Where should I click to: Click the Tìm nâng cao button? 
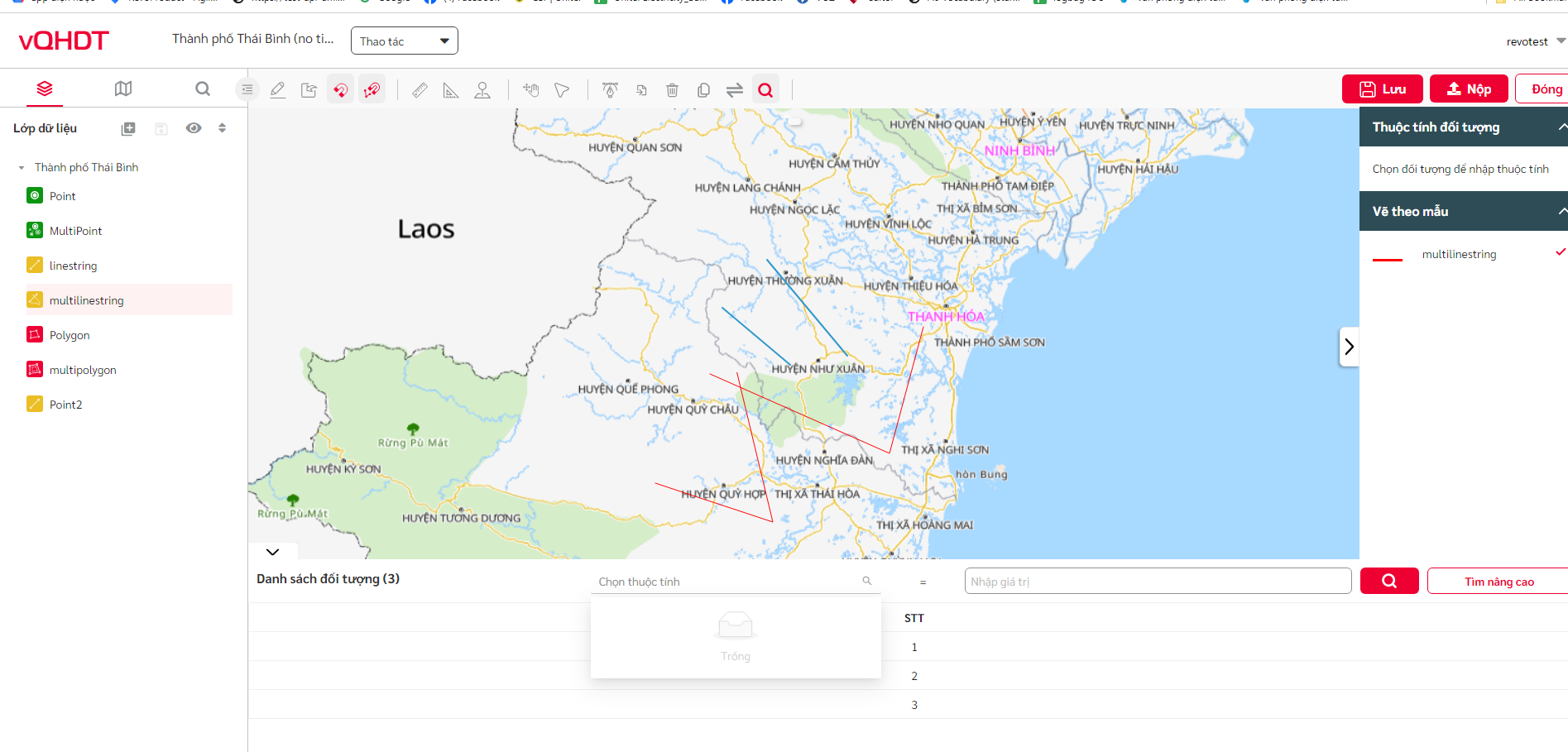(x=1498, y=582)
